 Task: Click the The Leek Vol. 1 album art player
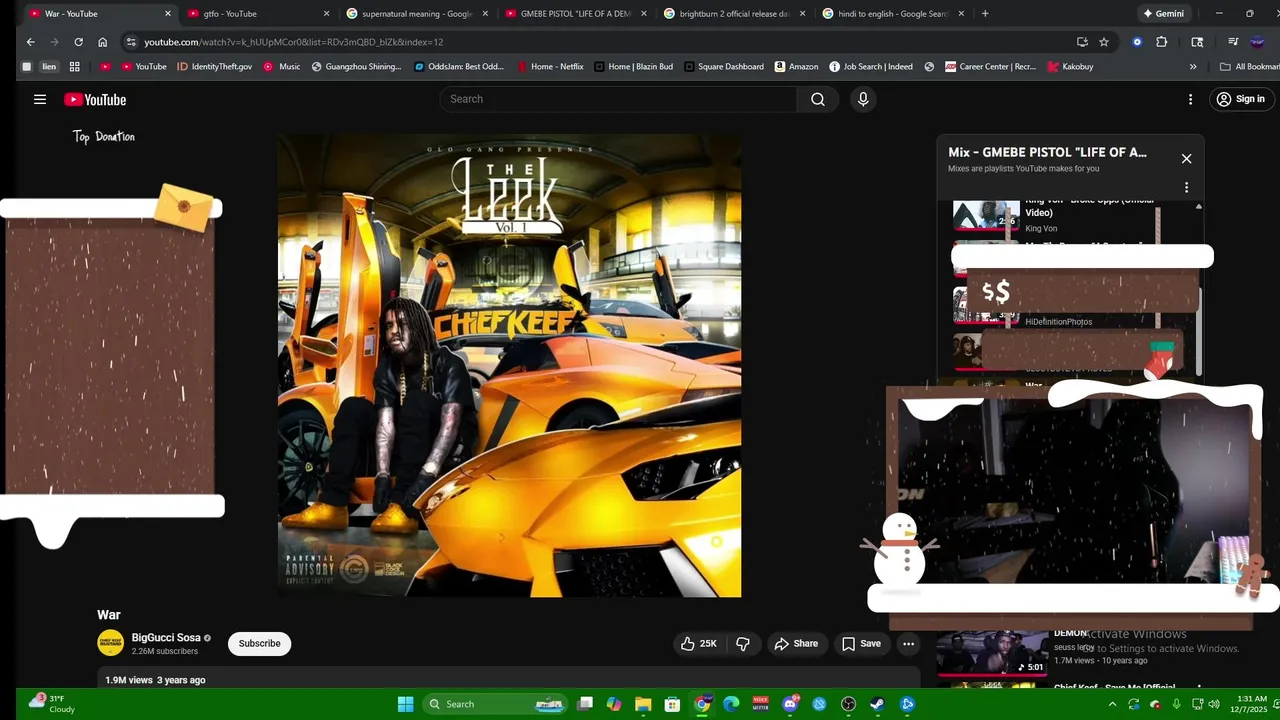pyautogui.click(x=509, y=366)
